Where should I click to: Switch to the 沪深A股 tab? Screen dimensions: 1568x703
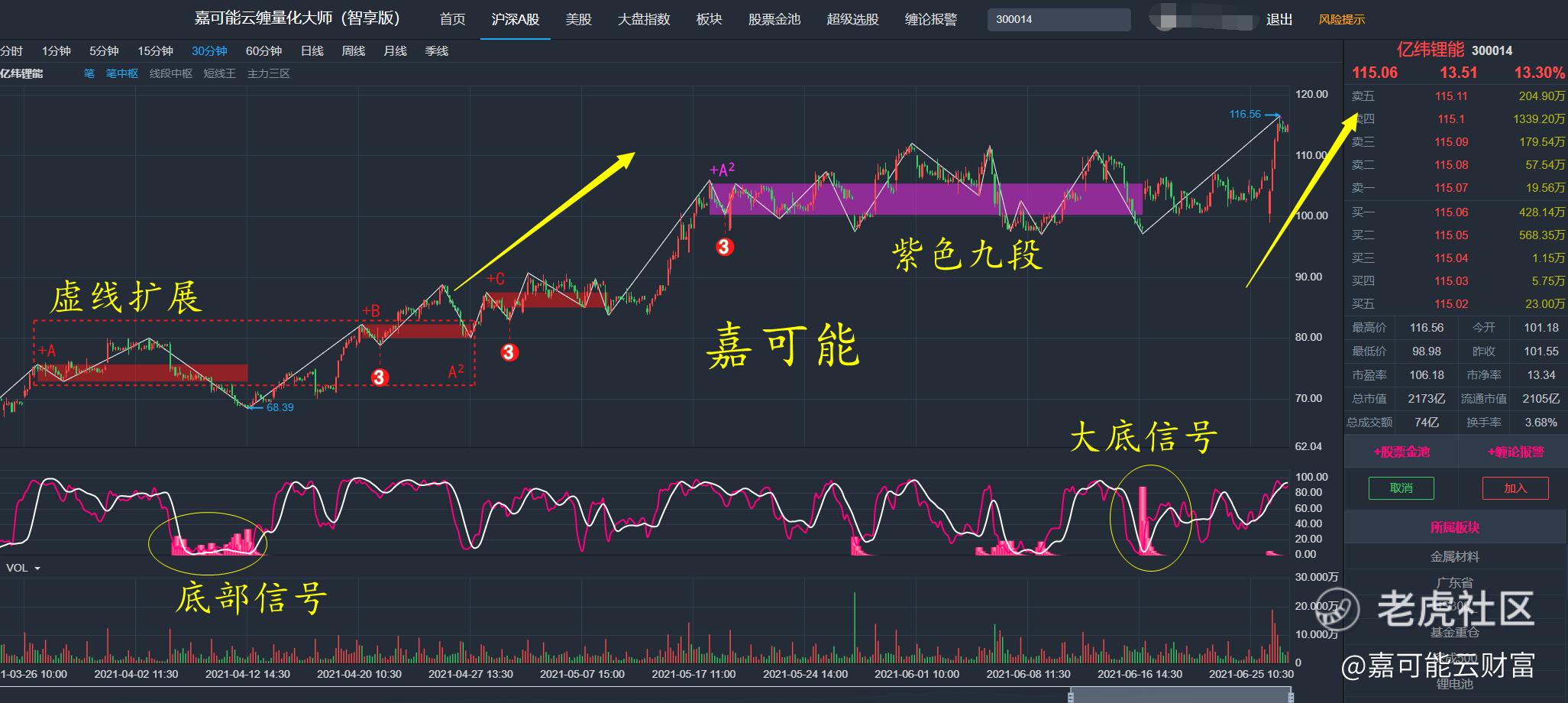(x=516, y=19)
